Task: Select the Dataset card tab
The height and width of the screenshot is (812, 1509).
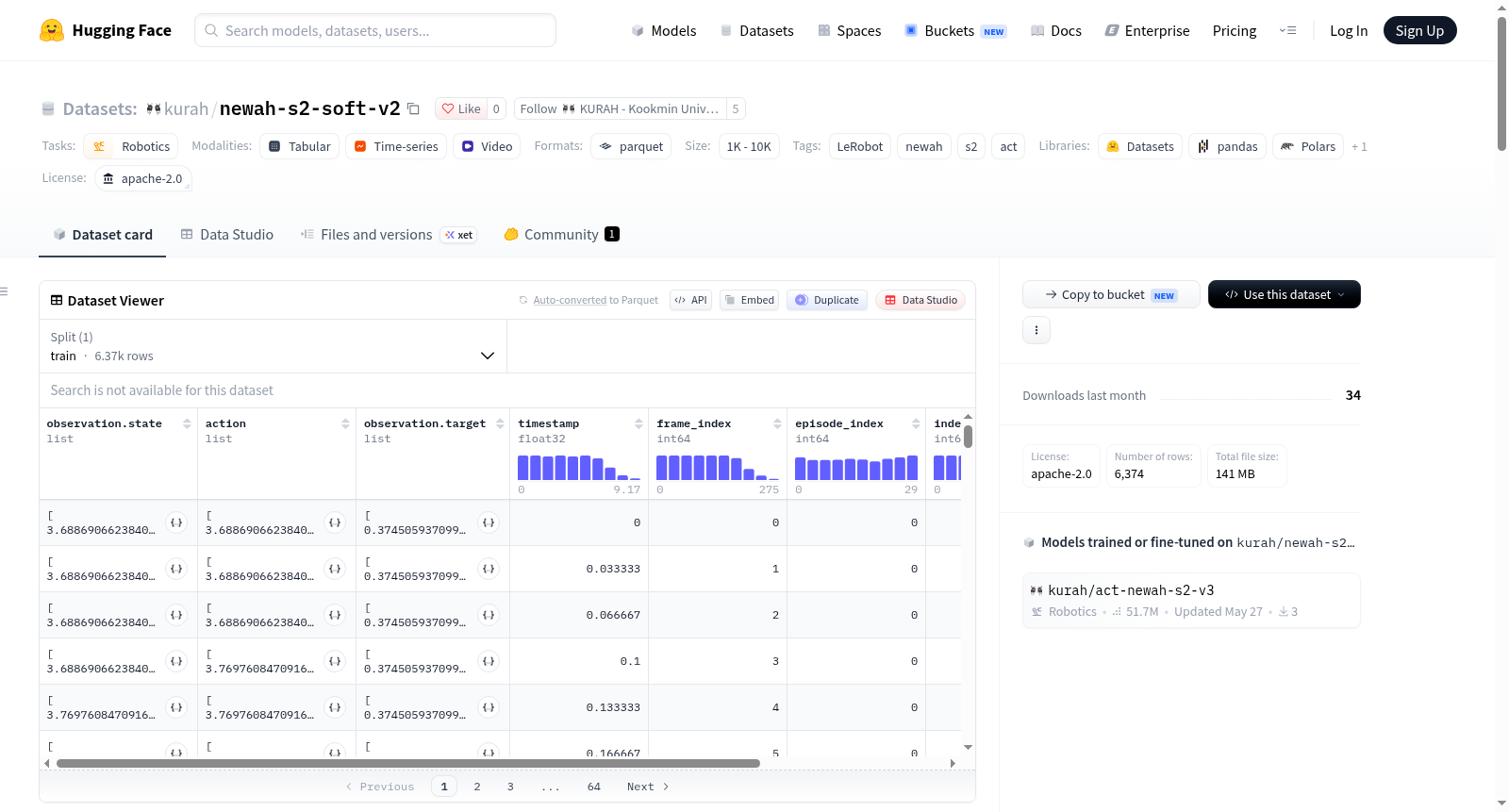Action: pos(102,235)
